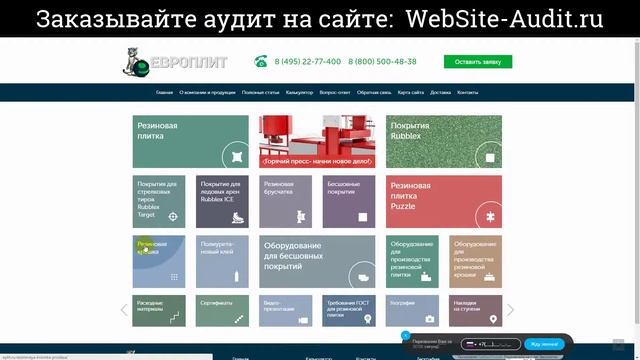Open country flag selector in callback widget
The width and height of the screenshot is (640, 360).
pos(471,344)
